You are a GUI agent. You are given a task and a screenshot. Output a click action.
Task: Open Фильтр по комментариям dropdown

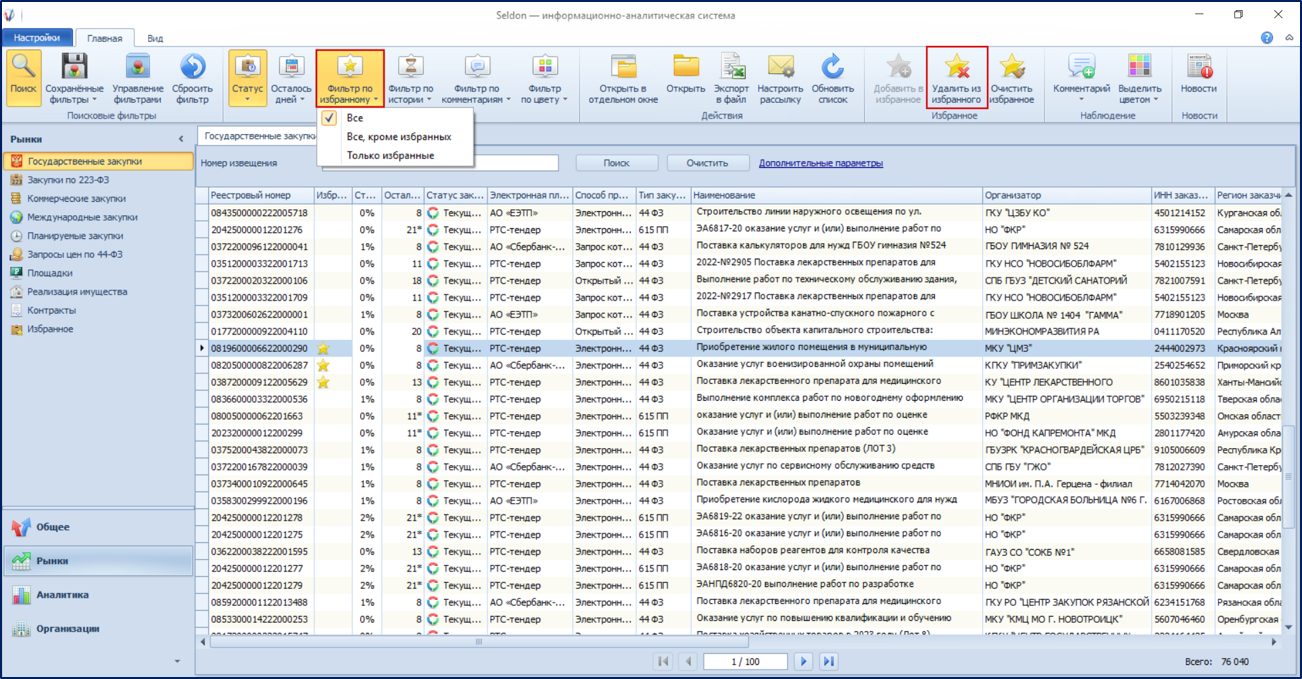(478, 78)
